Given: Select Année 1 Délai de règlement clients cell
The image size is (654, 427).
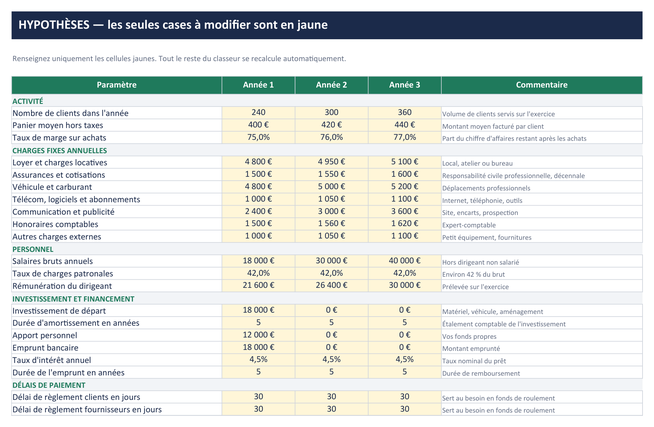Looking at the screenshot, I should point(258,397).
